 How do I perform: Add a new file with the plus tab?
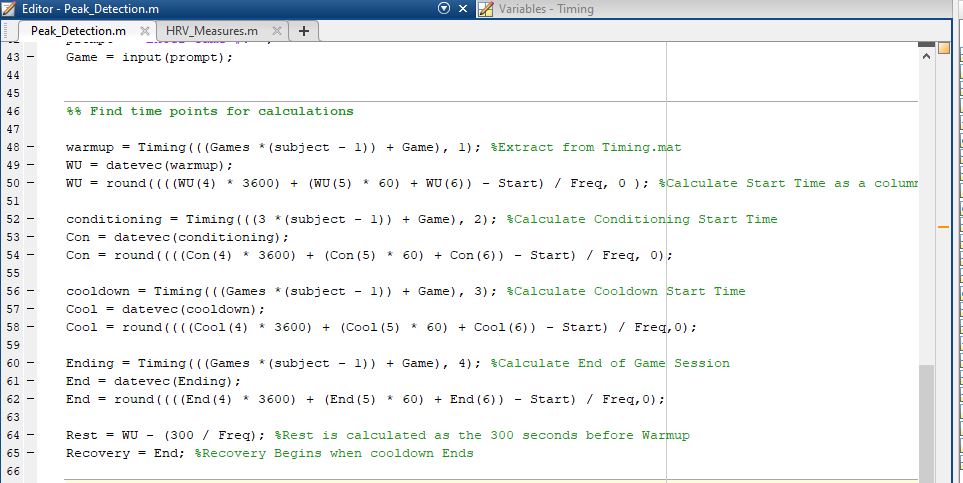(303, 31)
